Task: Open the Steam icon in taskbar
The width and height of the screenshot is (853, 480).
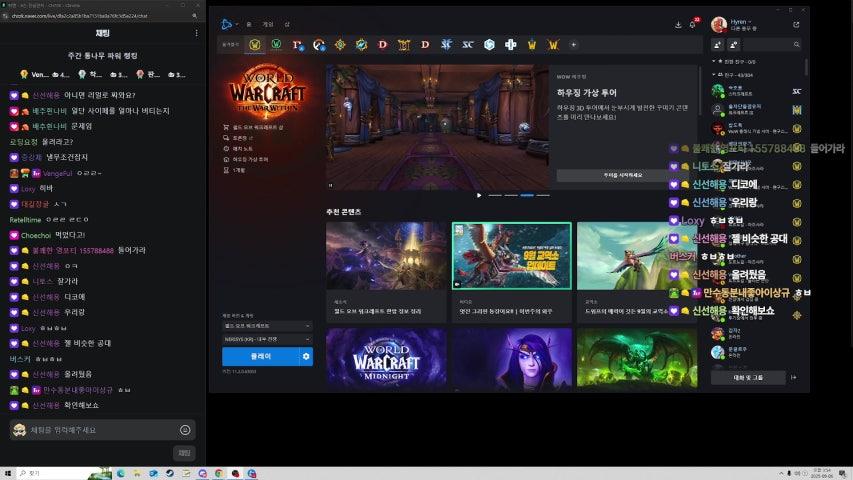Action: (170, 473)
